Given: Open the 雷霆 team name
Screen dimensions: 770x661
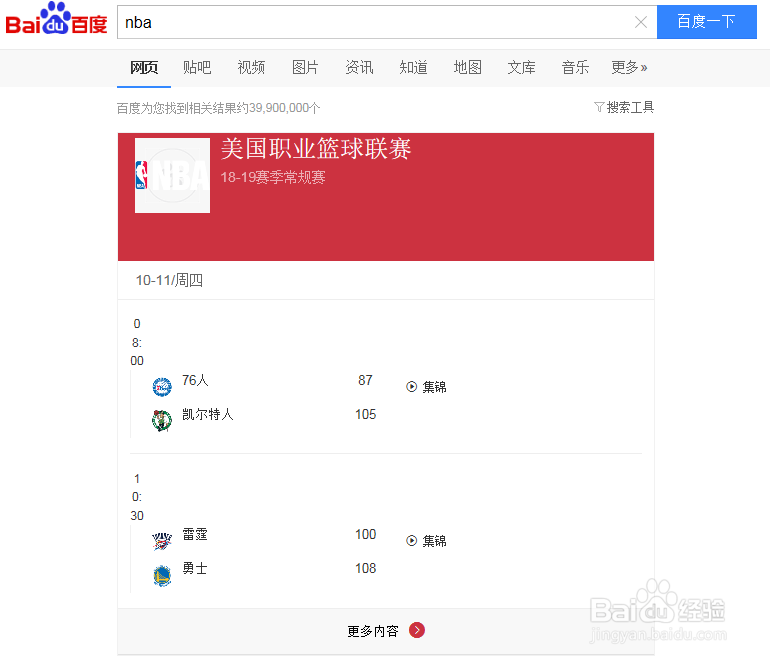Looking at the screenshot, I should (195, 534).
